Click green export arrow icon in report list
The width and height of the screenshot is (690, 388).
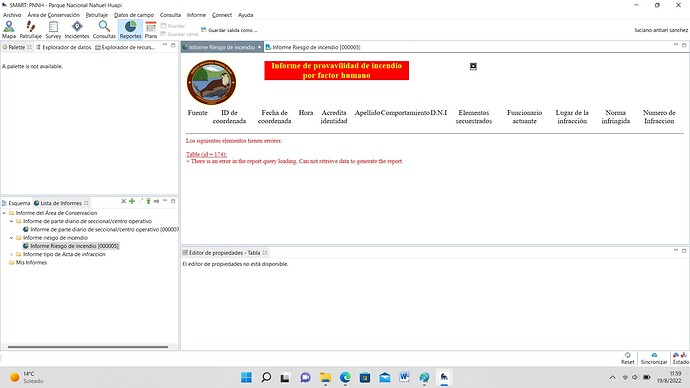148,201
